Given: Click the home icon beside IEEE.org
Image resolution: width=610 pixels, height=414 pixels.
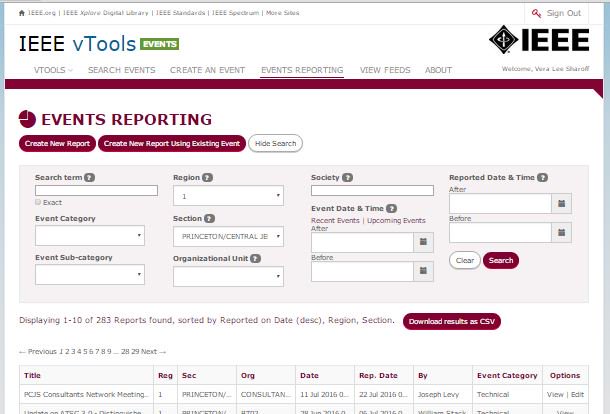Looking at the screenshot, I should click(x=22, y=13).
